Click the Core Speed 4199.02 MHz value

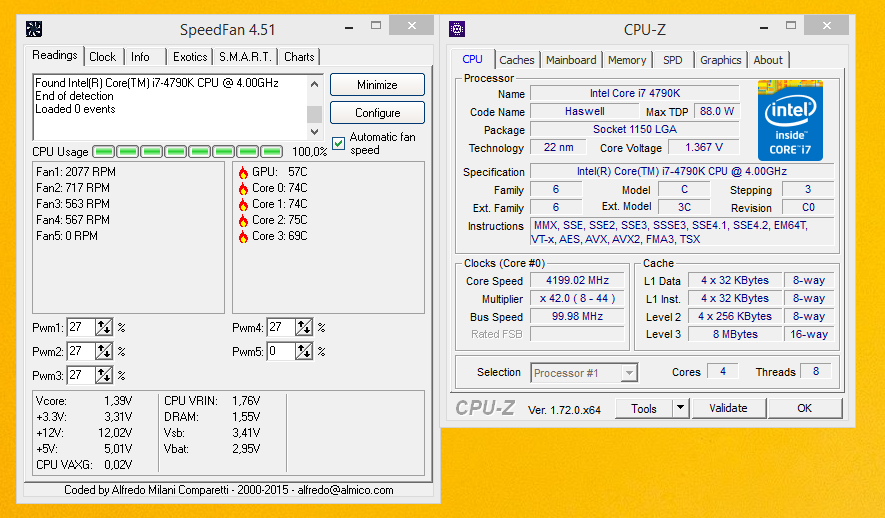click(577, 280)
